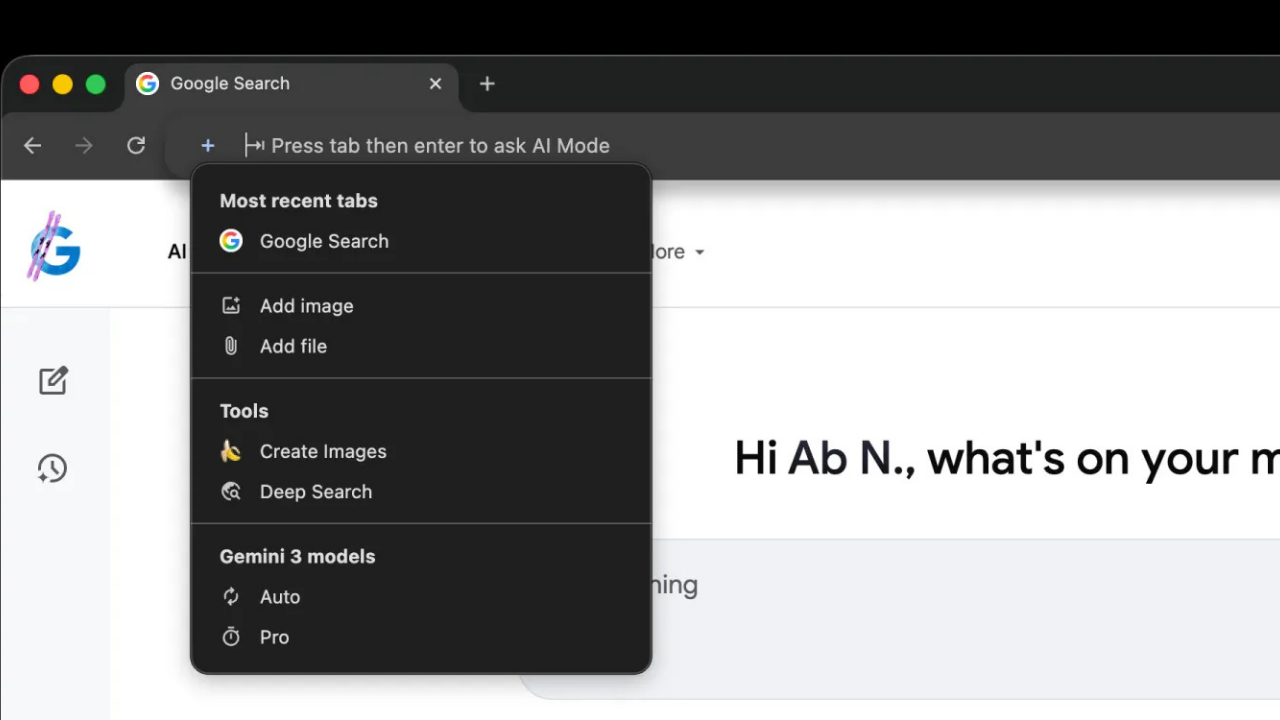Image resolution: width=1280 pixels, height=720 pixels.
Task: Click the Gemini G logo
Action: coord(53,247)
